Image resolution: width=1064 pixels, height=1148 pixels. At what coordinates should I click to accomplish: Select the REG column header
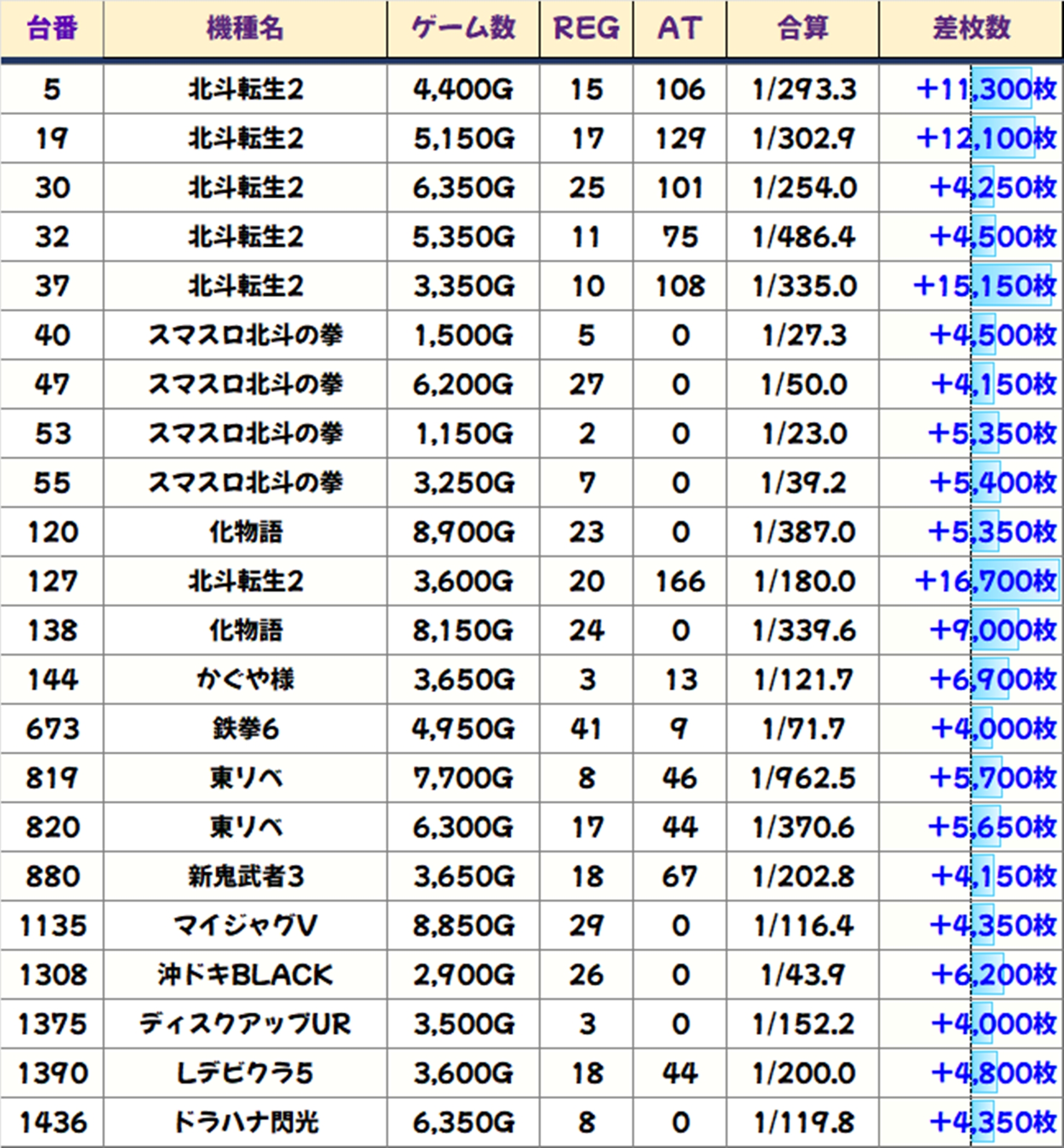pyautogui.click(x=586, y=28)
